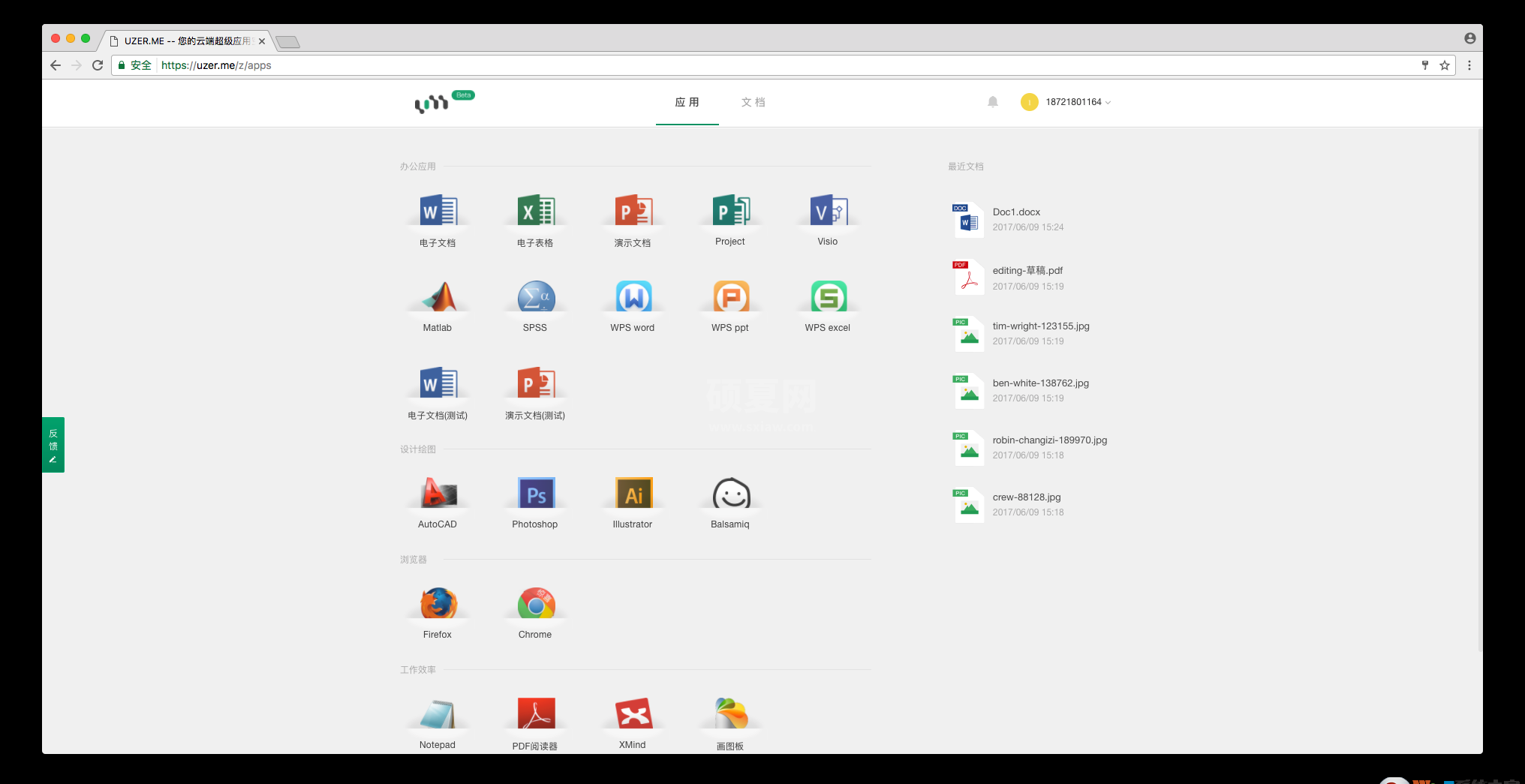Open the 演示文档 PowerPoint app
The width and height of the screenshot is (1525, 784).
(633, 211)
